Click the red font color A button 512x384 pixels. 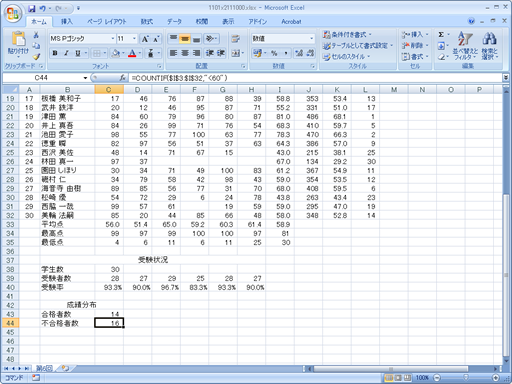tap(132, 53)
